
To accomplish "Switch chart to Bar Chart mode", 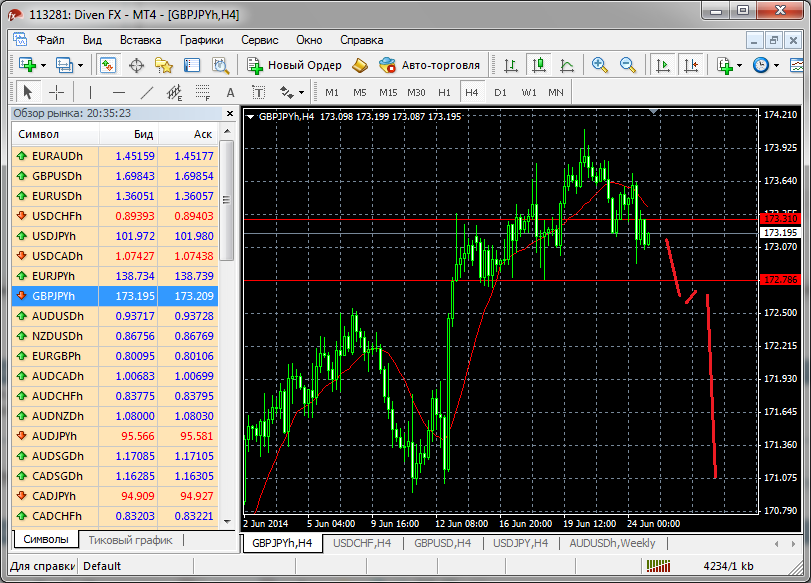I will coord(510,65).
